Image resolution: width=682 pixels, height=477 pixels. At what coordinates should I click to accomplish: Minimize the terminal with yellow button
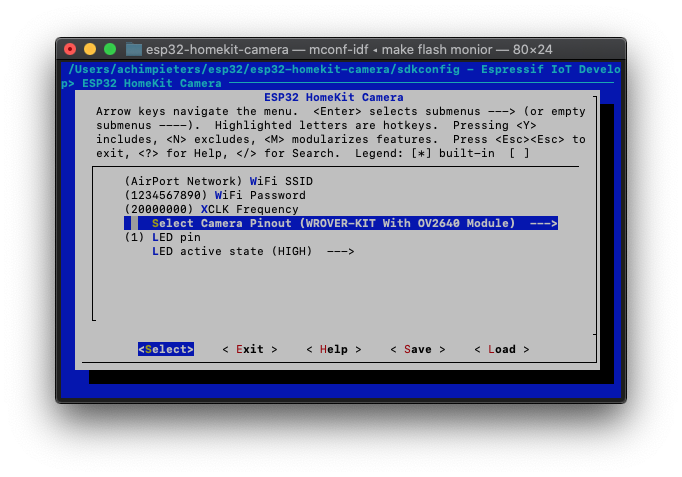click(90, 49)
